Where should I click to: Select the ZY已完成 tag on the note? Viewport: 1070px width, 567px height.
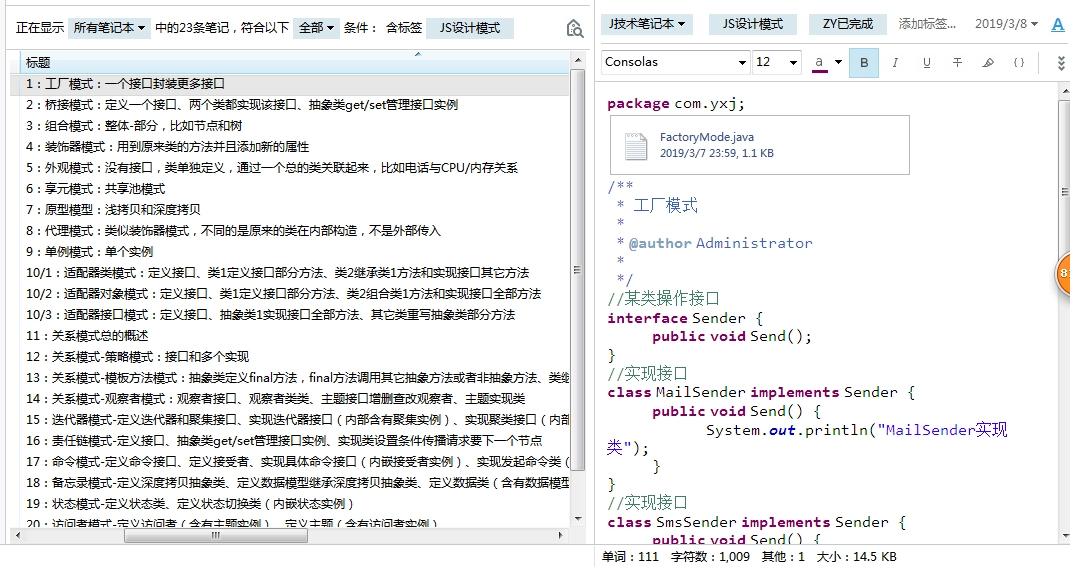coord(848,24)
